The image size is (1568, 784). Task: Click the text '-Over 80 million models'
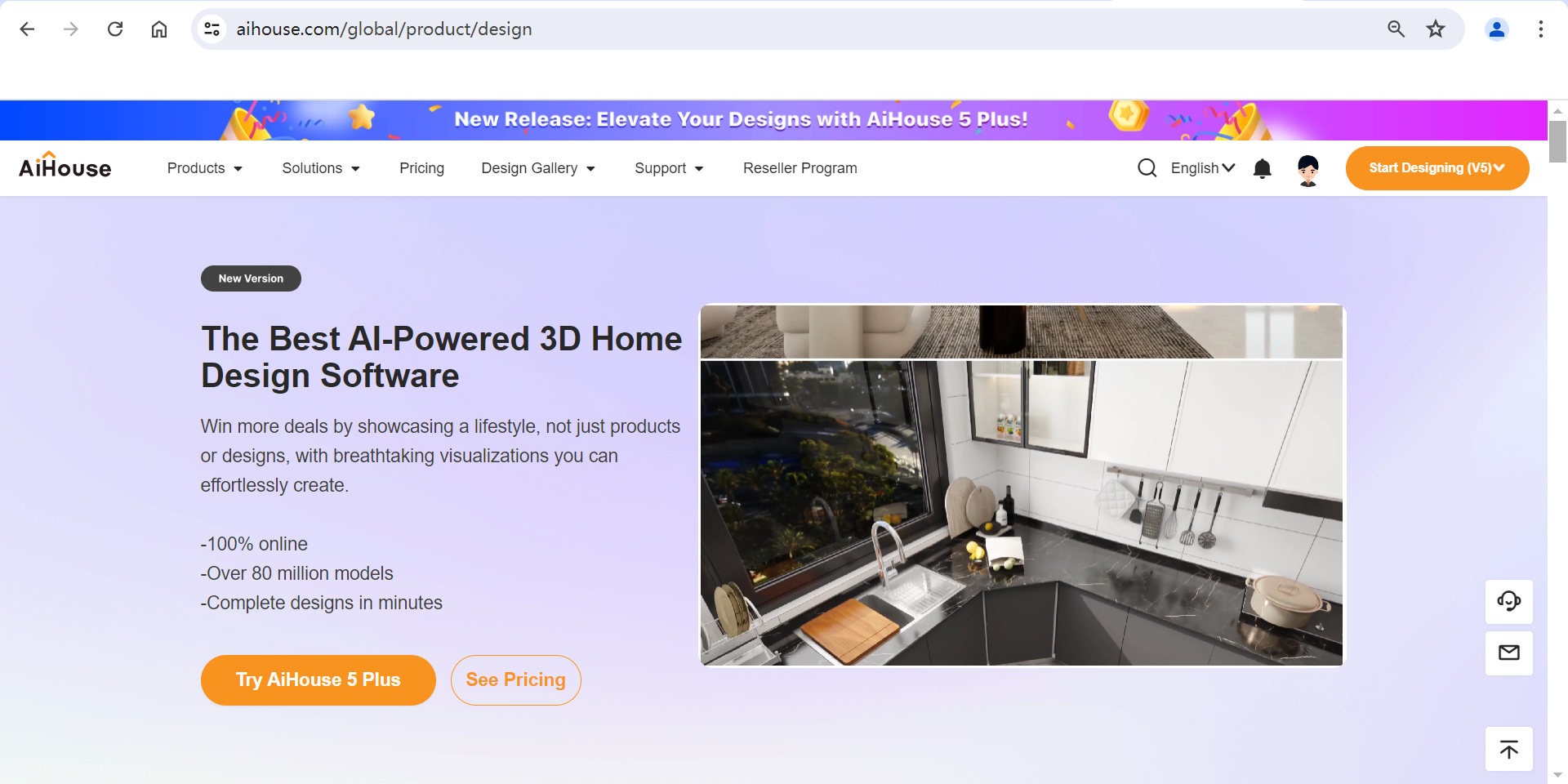[x=296, y=573]
